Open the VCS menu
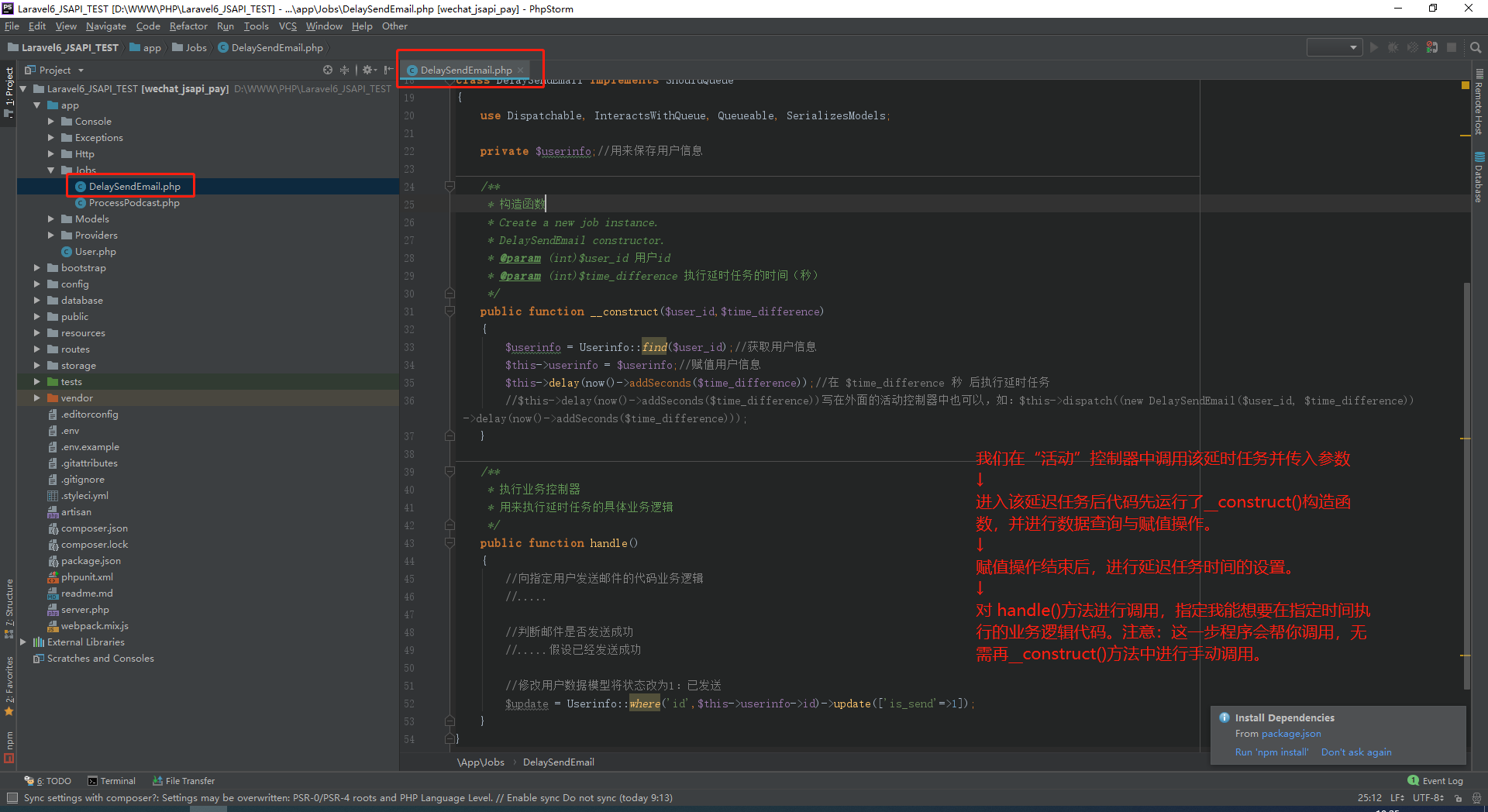The image size is (1488, 812). point(288,26)
